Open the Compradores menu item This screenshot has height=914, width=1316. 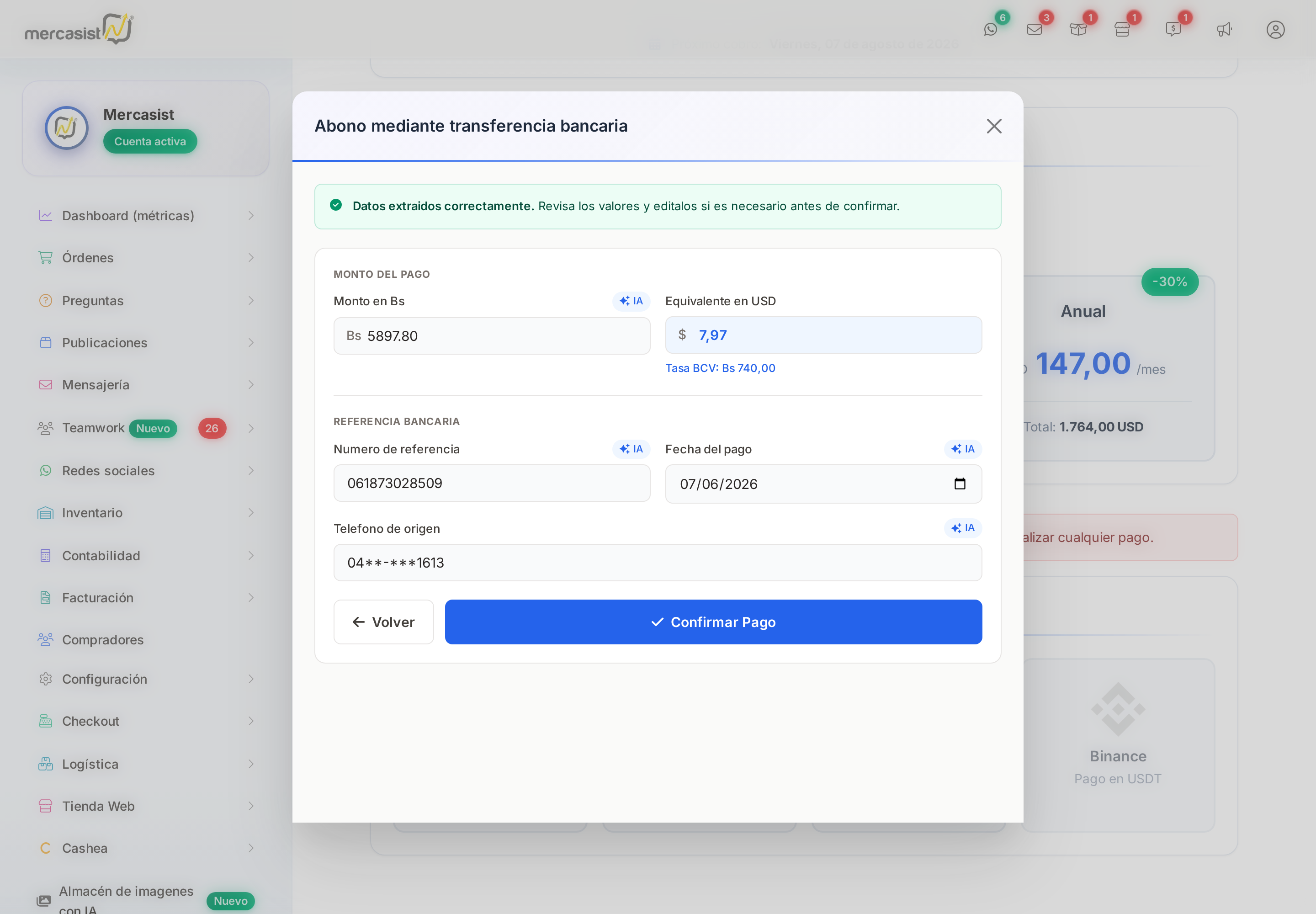145,640
